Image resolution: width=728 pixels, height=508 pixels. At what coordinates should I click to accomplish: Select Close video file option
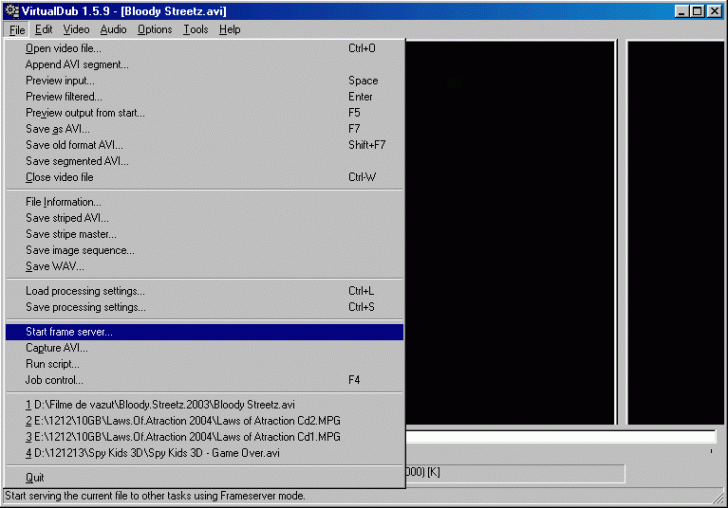(x=59, y=177)
